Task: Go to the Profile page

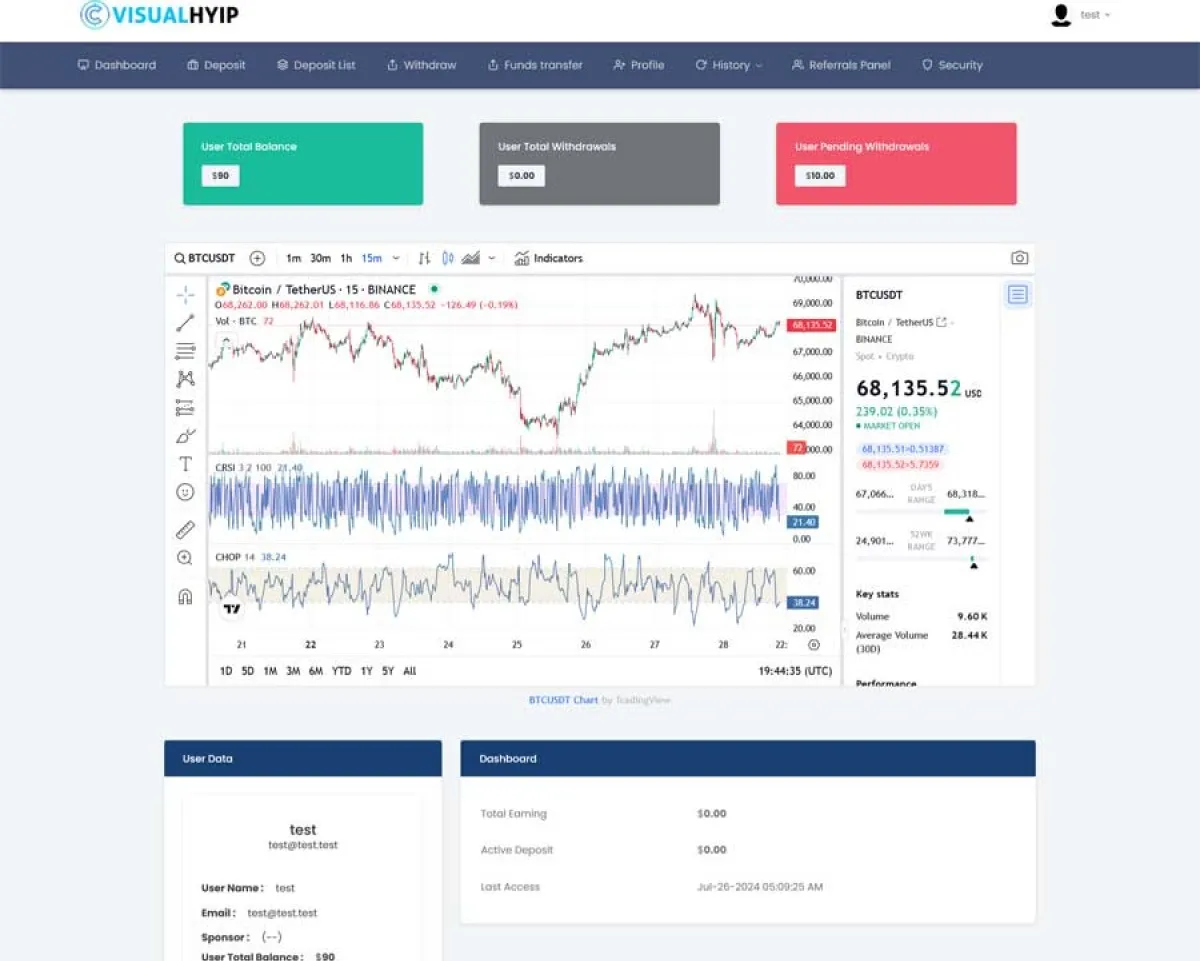Action: click(639, 65)
